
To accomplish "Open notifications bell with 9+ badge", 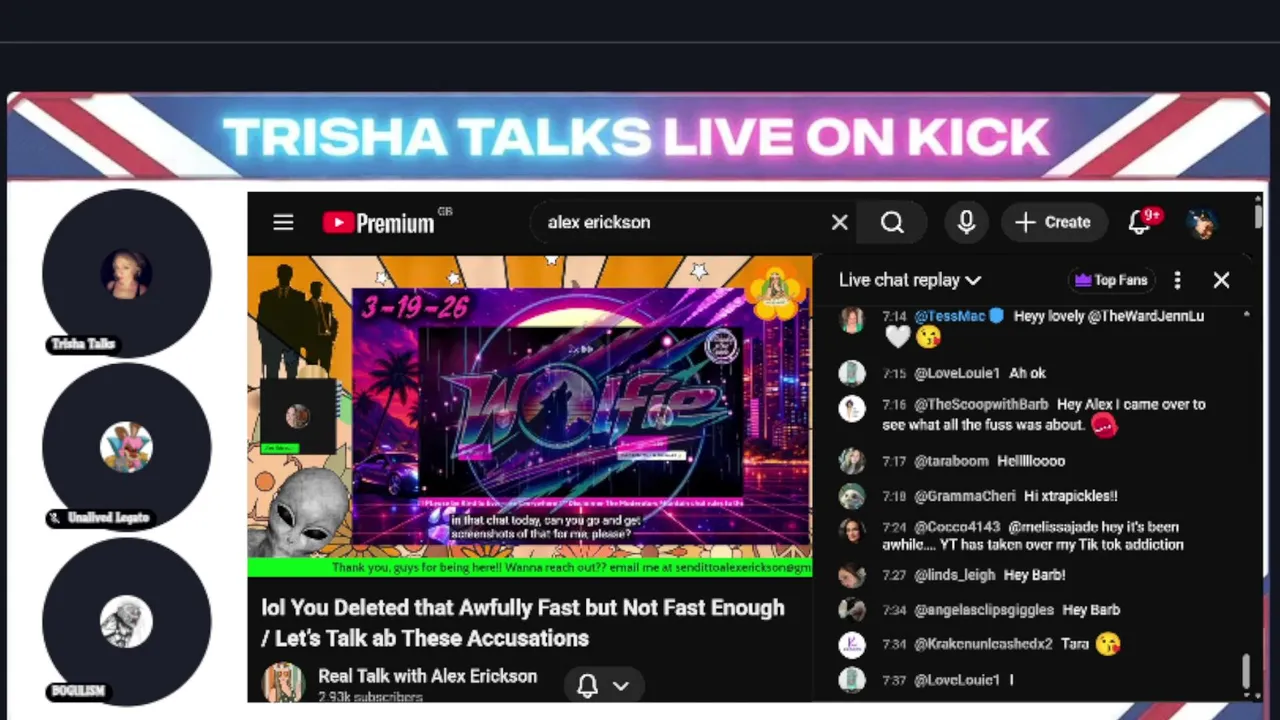I will click(1142, 221).
